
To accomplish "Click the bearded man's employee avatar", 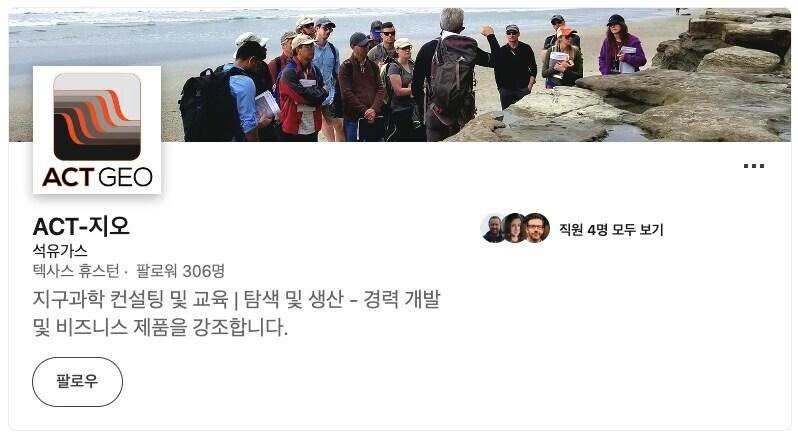I will [494, 228].
